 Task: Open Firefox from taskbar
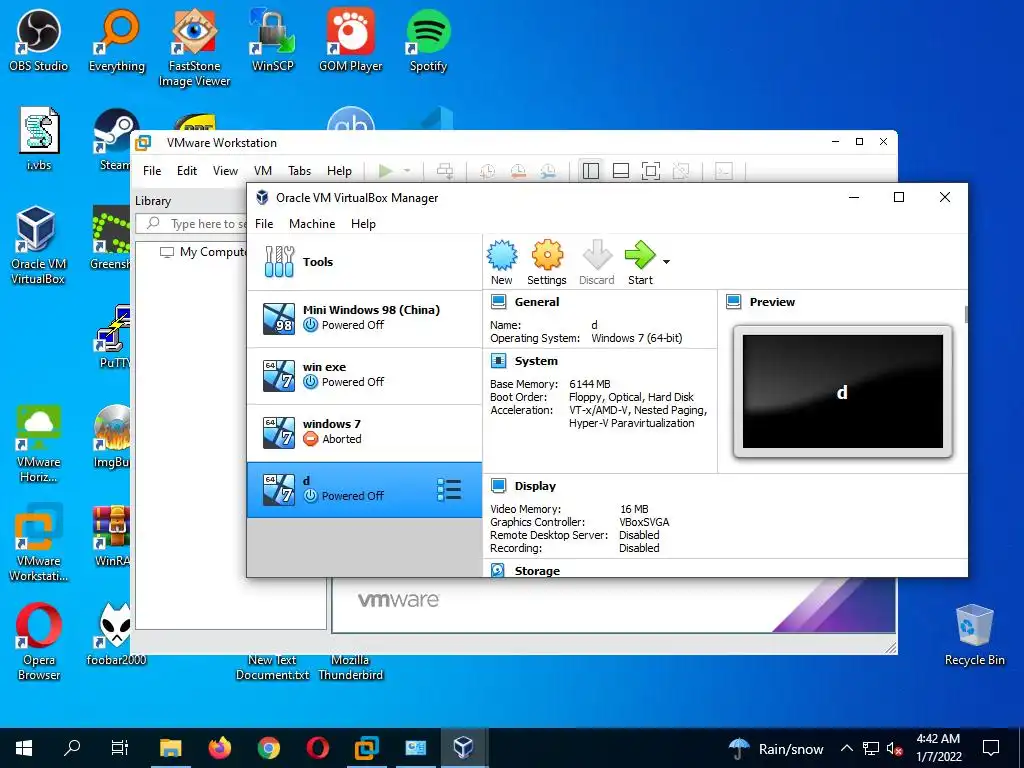pyautogui.click(x=219, y=748)
